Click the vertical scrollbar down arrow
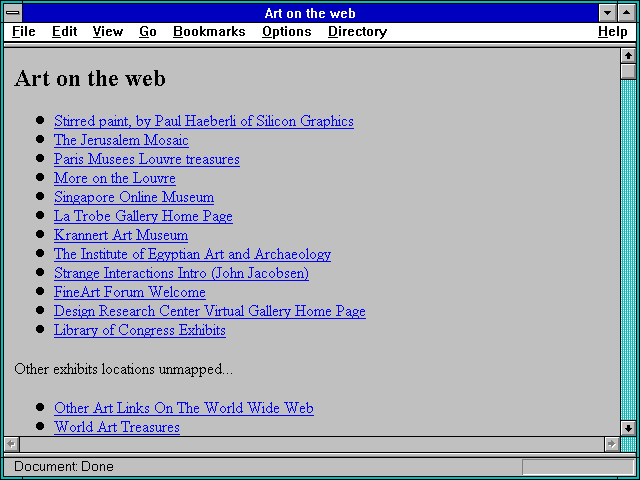Screen dimensions: 640x480 628,428
